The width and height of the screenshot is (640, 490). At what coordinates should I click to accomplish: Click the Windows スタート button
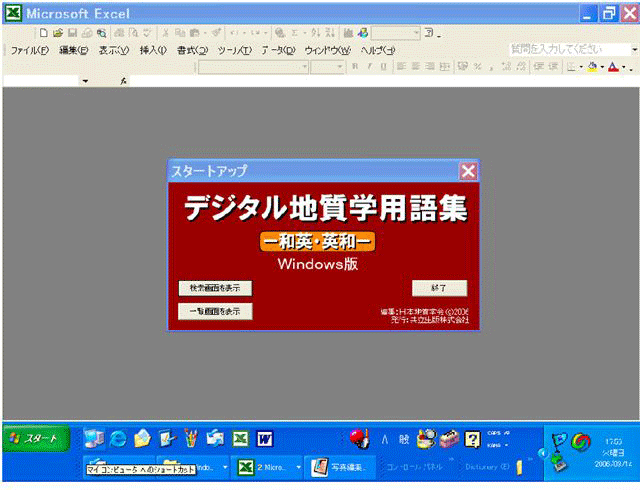(36, 439)
